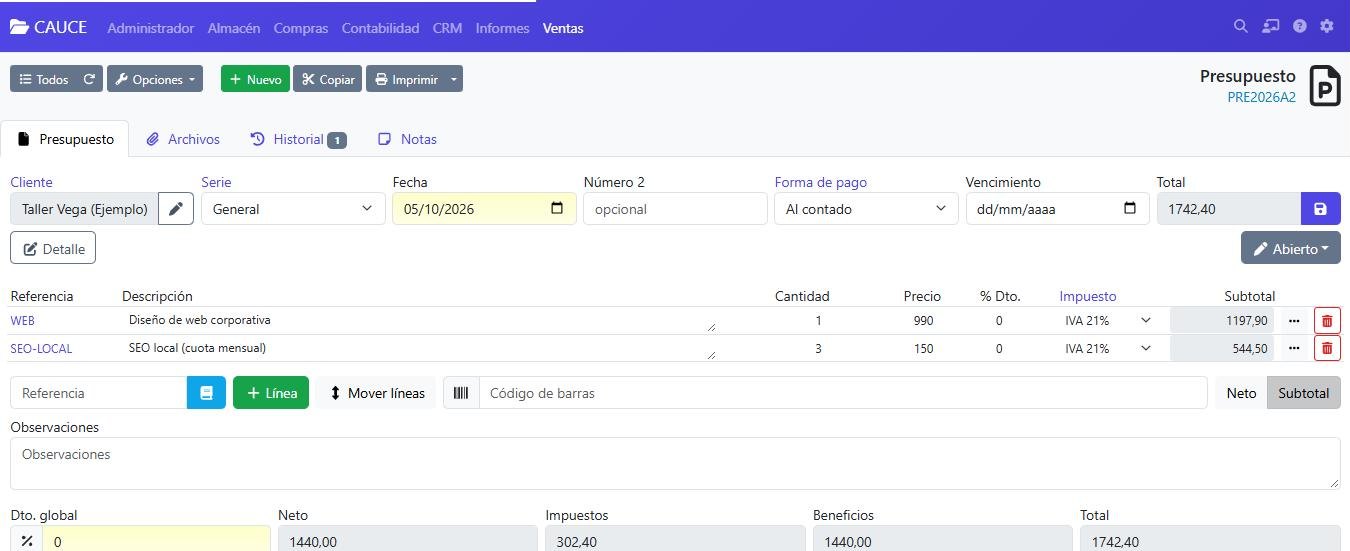
Task: Open the Informes menu
Action: tap(503, 28)
